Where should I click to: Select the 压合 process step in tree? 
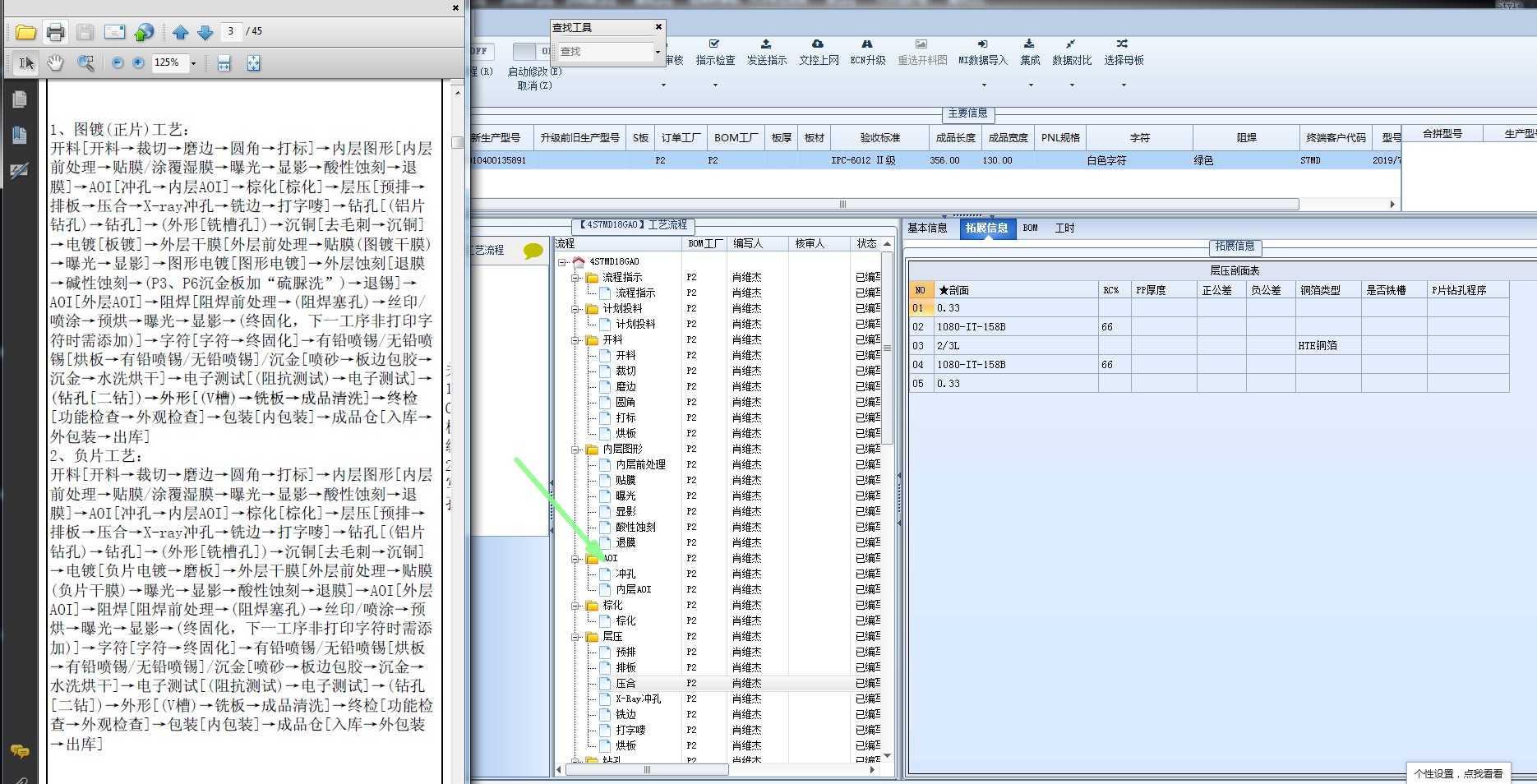pyautogui.click(x=626, y=684)
